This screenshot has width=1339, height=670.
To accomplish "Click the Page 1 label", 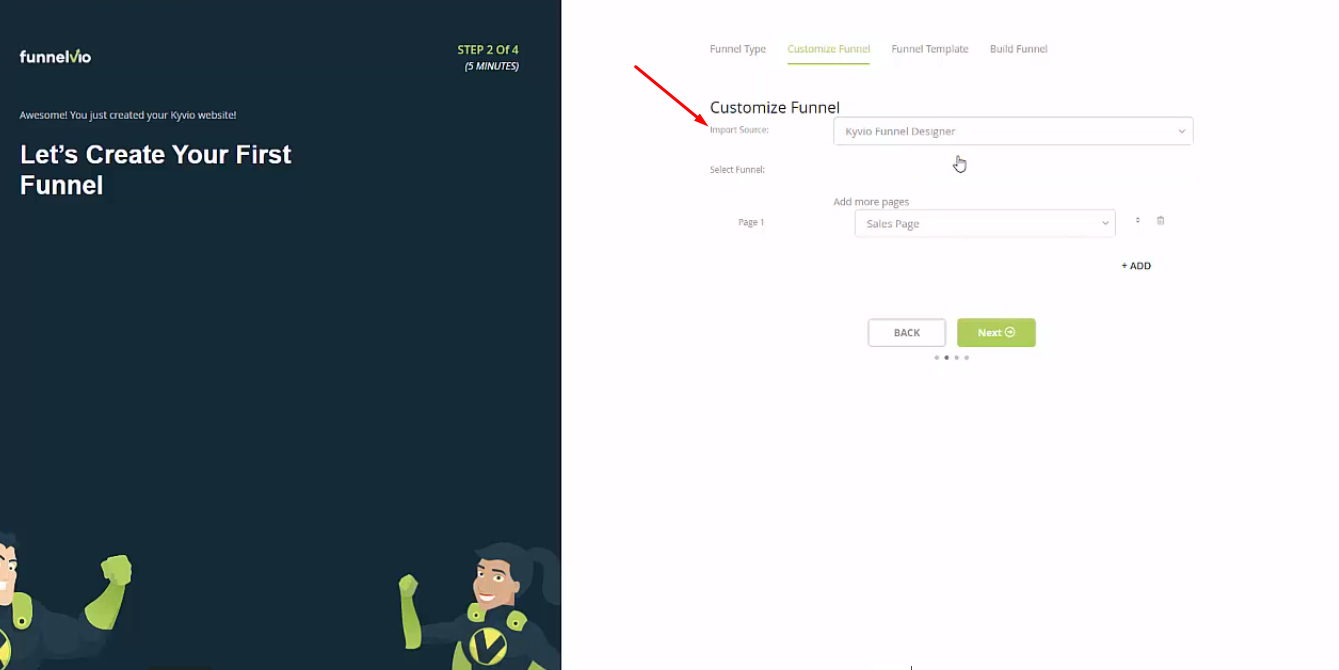I will click(751, 222).
